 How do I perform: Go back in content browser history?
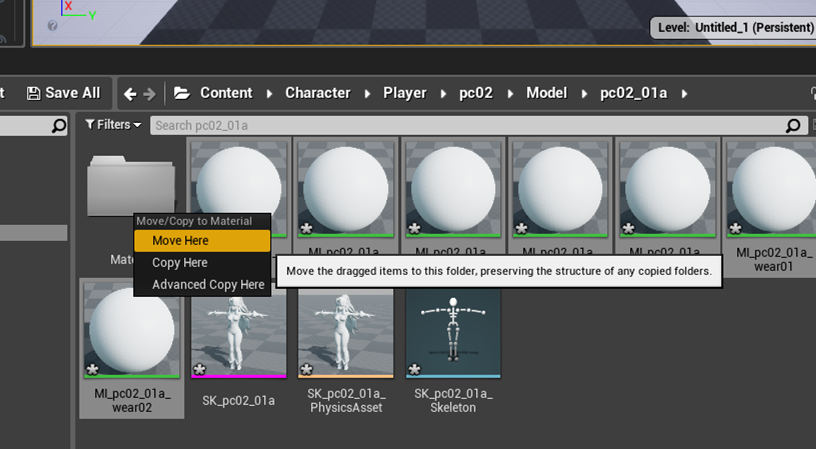click(x=130, y=94)
